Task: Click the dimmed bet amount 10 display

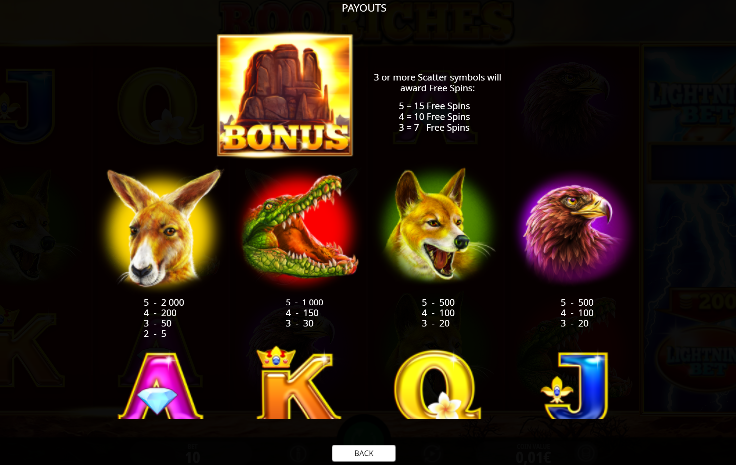Action: [193, 454]
